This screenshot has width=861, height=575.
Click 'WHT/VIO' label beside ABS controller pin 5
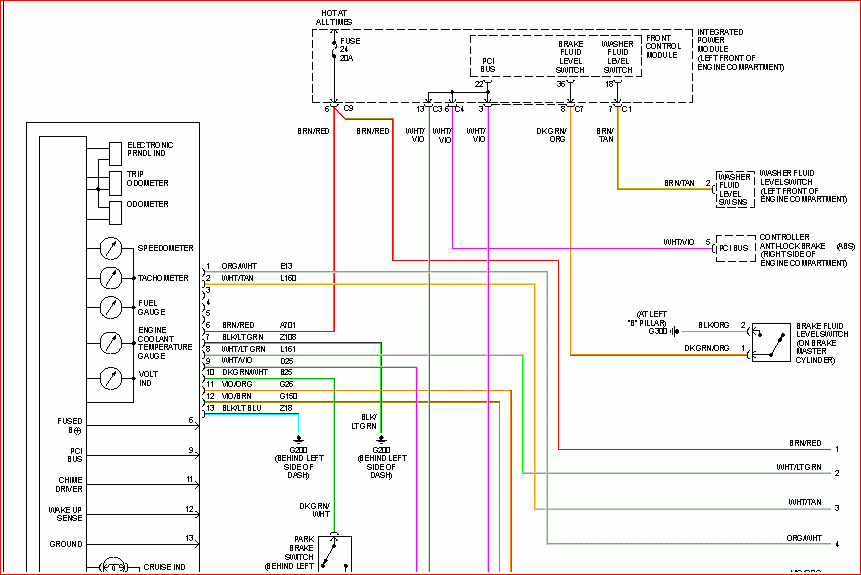(679, 242)
